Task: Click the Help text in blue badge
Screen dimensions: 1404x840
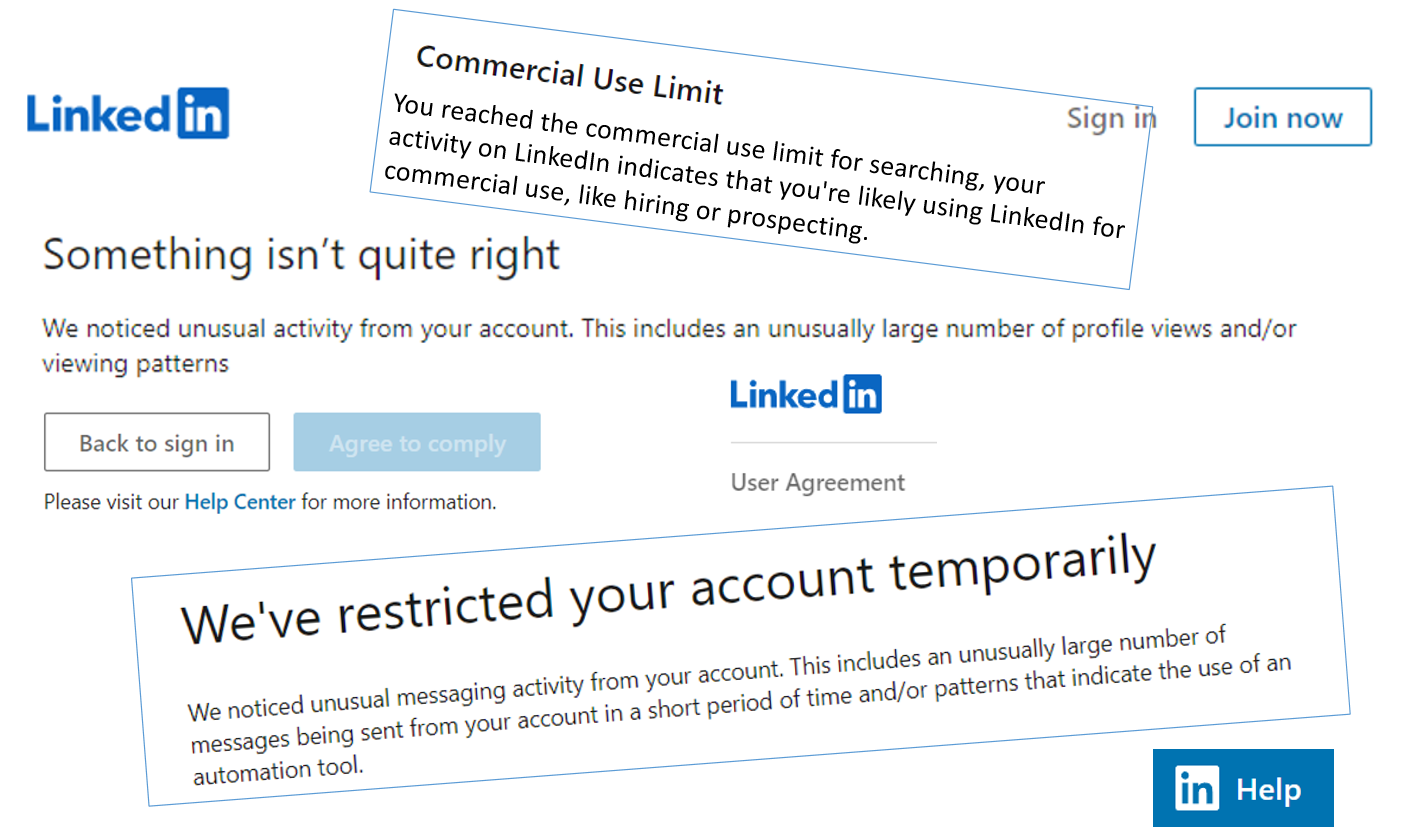Action: pyautogui.click(x=1269, y=790)
